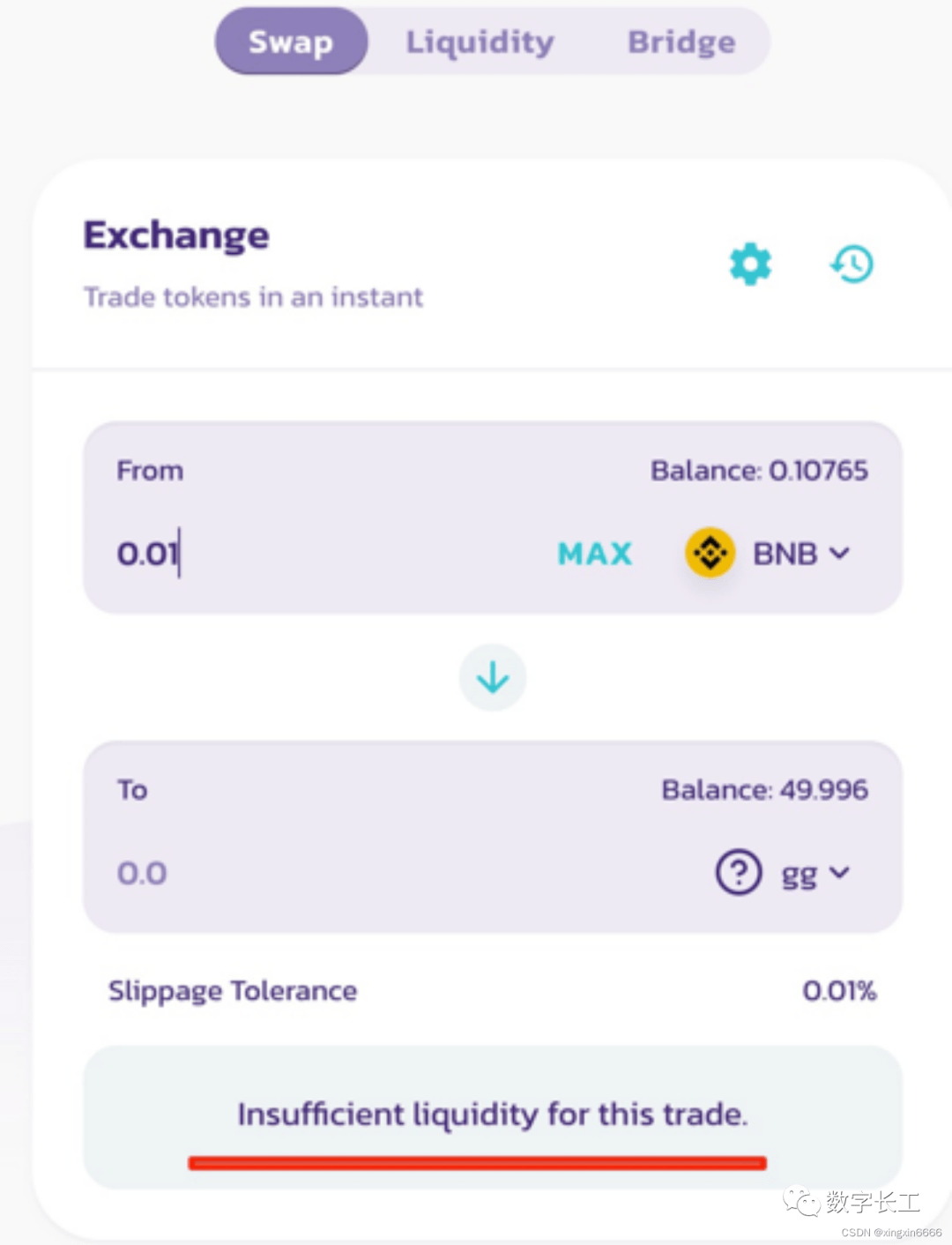This screenshot has width=952, height=1245.
Task: Click the WeChat logo in watermark
Action: coord(800,1202)
